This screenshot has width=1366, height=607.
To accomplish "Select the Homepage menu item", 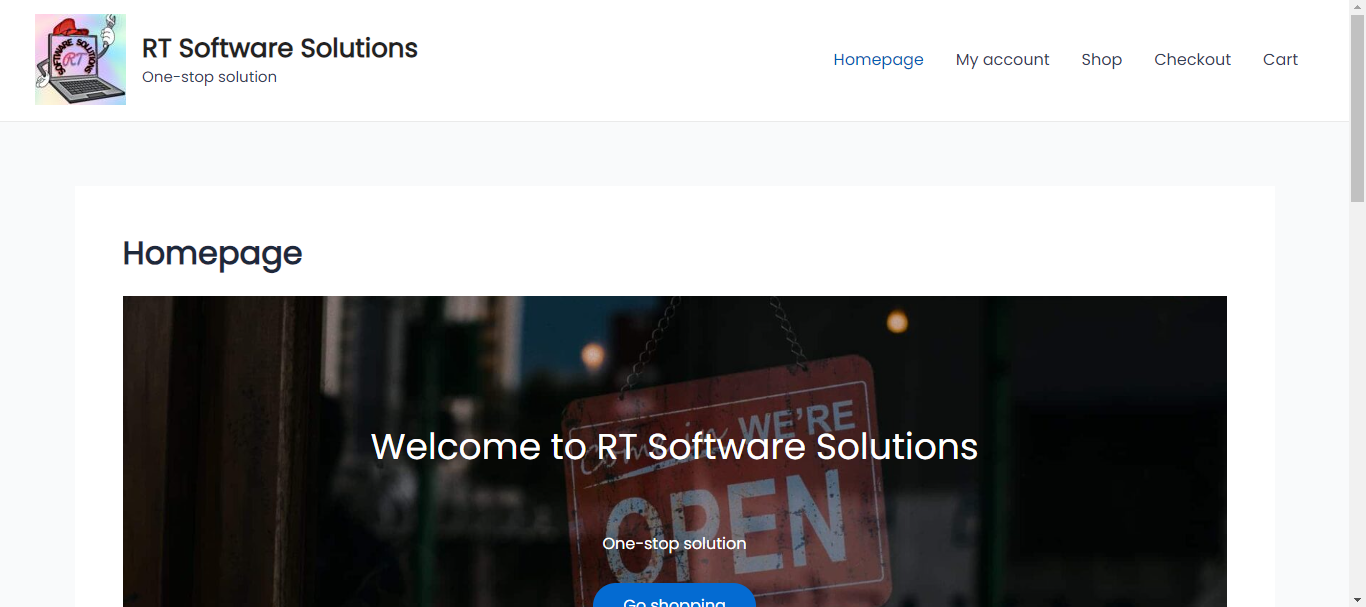I will 878,60.
